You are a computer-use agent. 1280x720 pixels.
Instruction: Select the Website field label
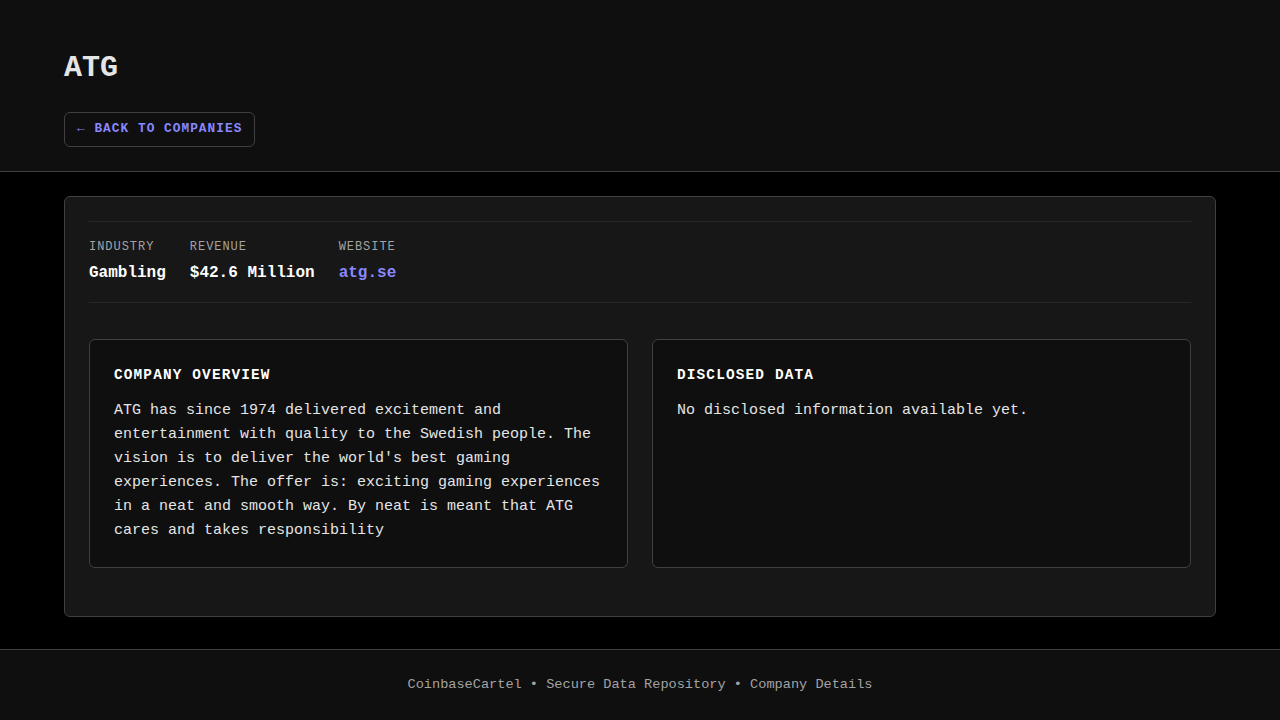(366, 246)
